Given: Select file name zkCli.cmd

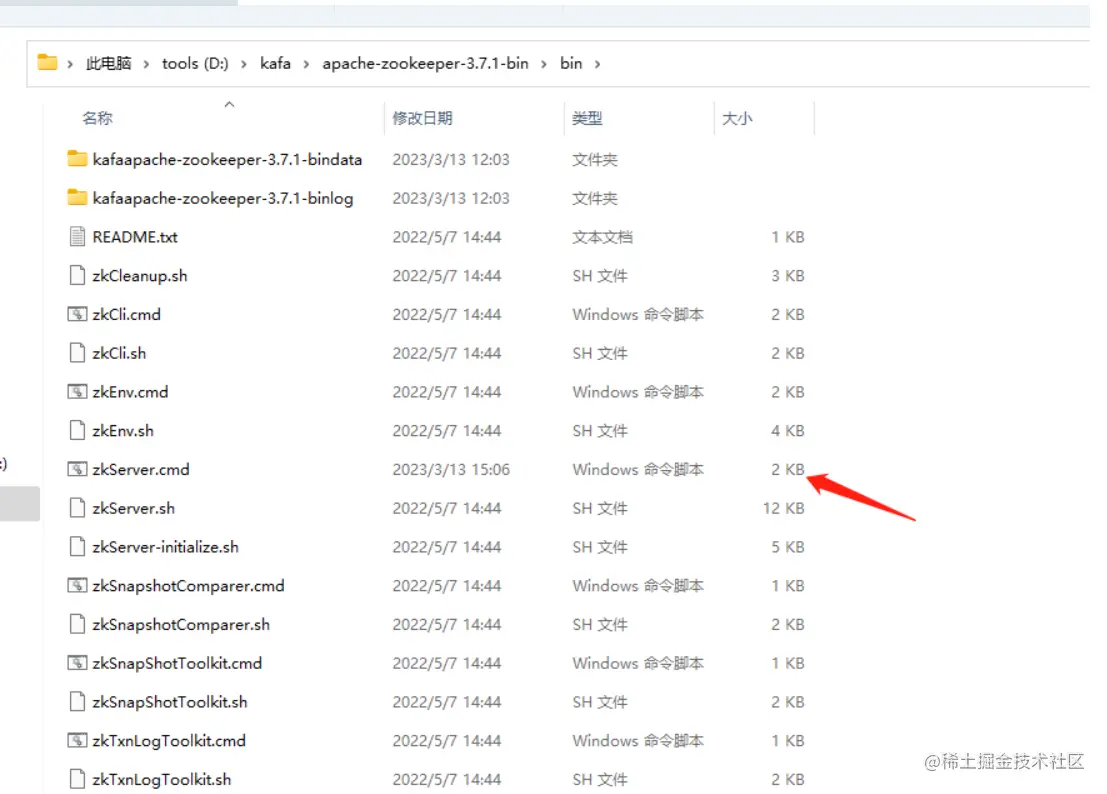Looking at the screenshot, I should [126, 314].
